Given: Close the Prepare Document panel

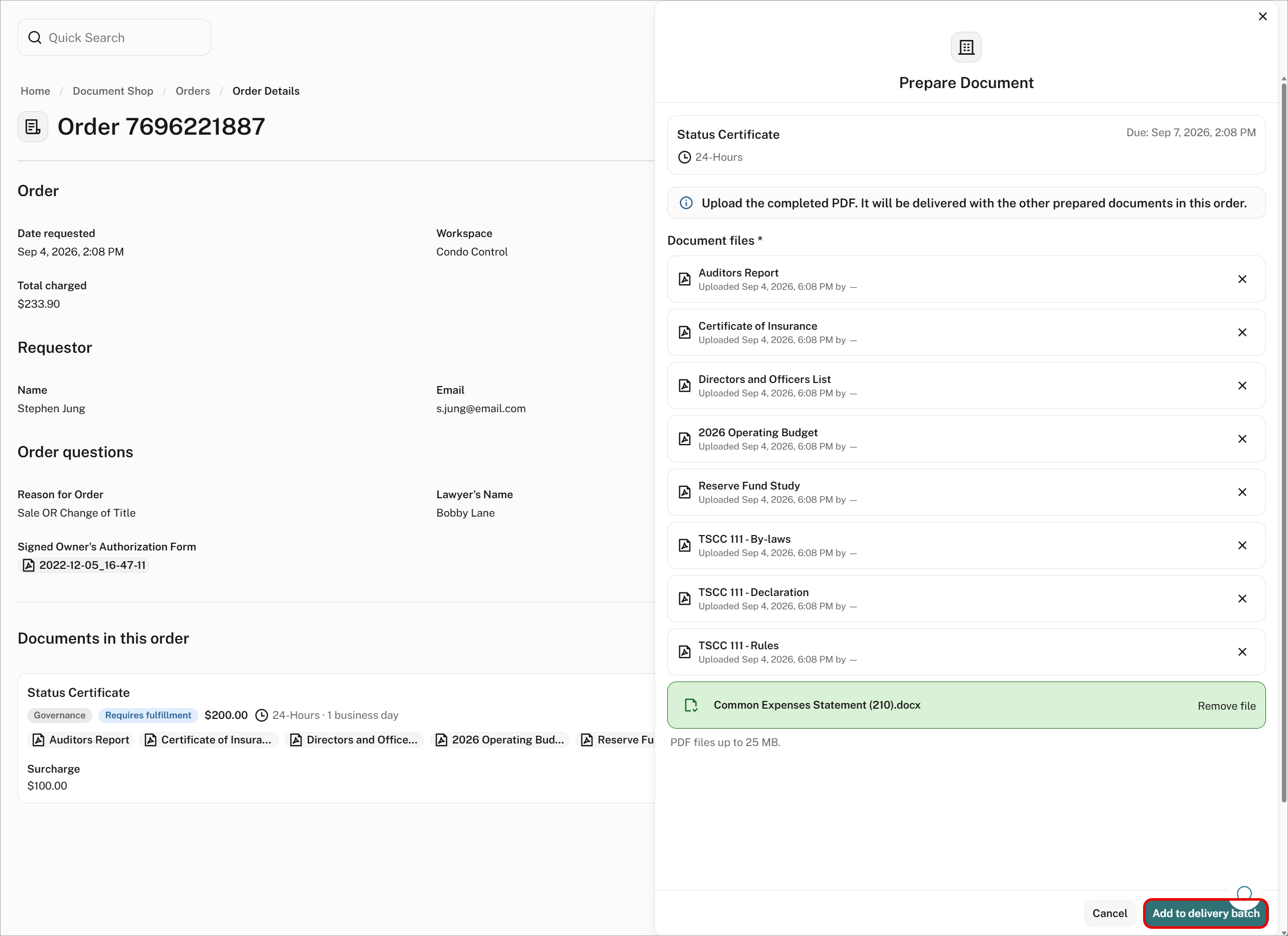Looking at the screenshot, I should (1262, 16).
